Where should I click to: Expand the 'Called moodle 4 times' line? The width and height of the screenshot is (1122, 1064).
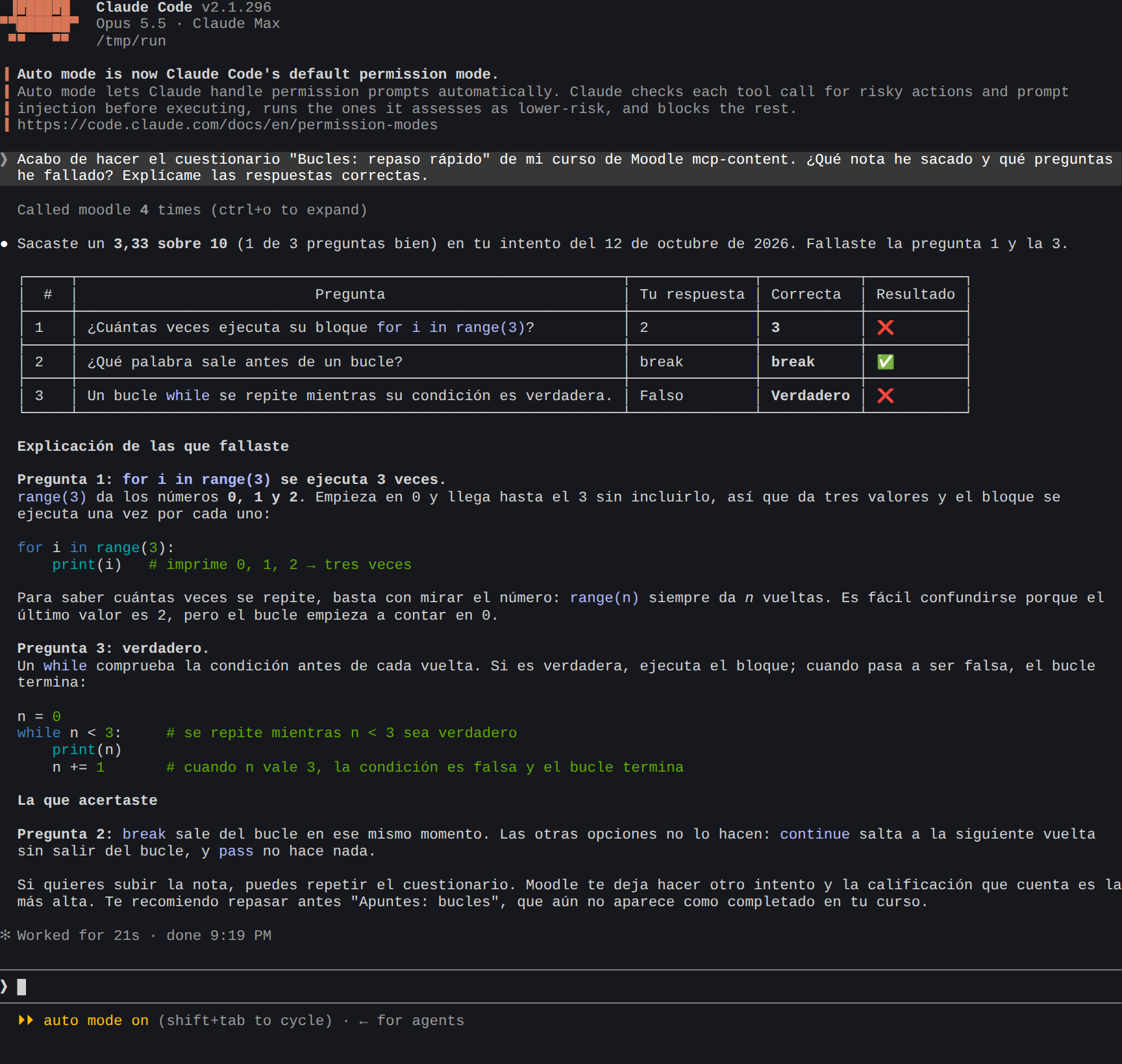pos(192,210)
